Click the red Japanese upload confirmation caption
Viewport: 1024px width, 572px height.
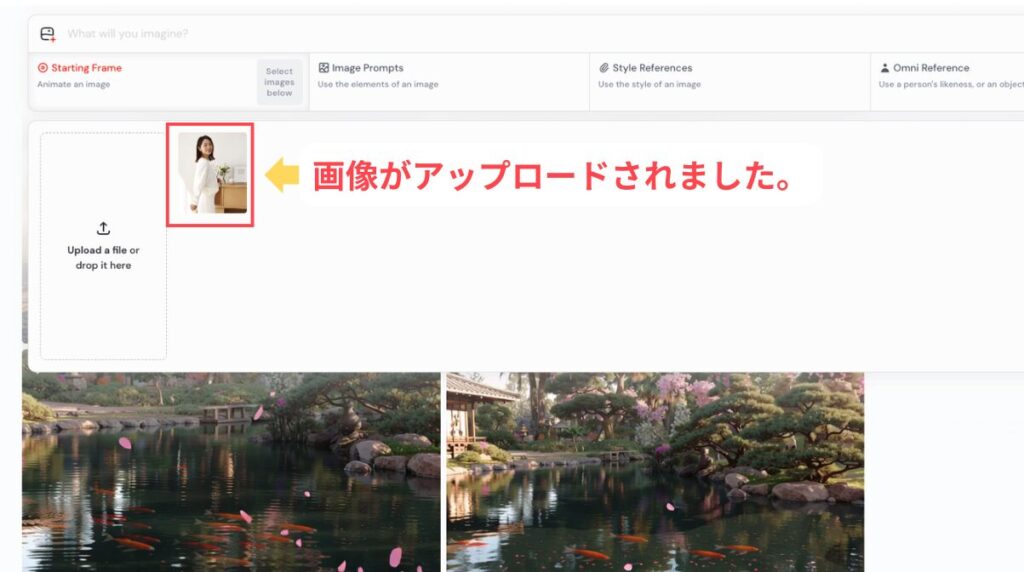[552, 176]
